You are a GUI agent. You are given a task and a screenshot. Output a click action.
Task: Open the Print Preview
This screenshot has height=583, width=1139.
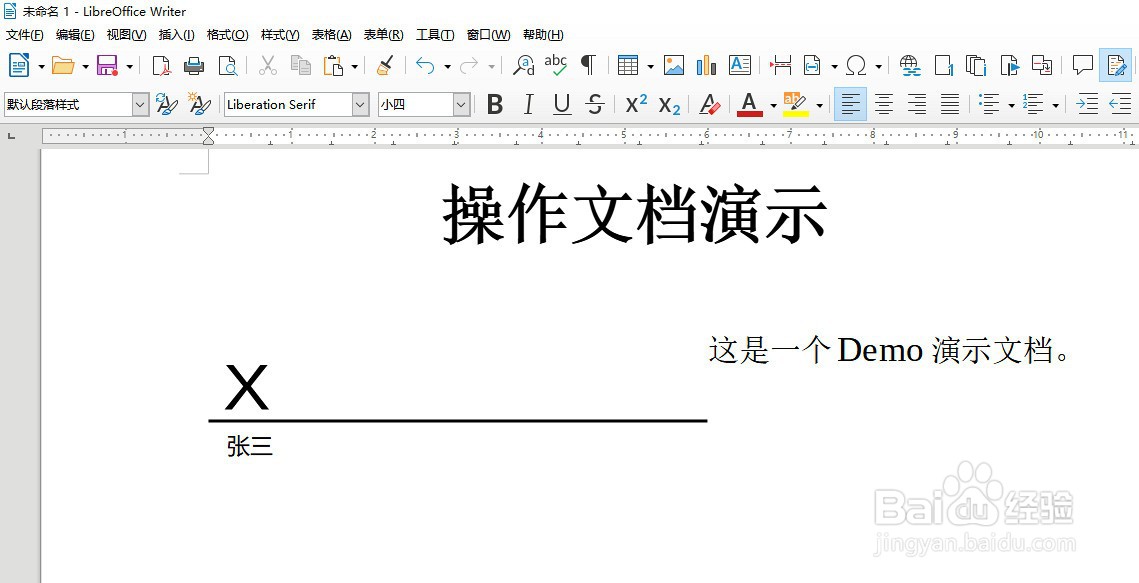click(228, 64)
